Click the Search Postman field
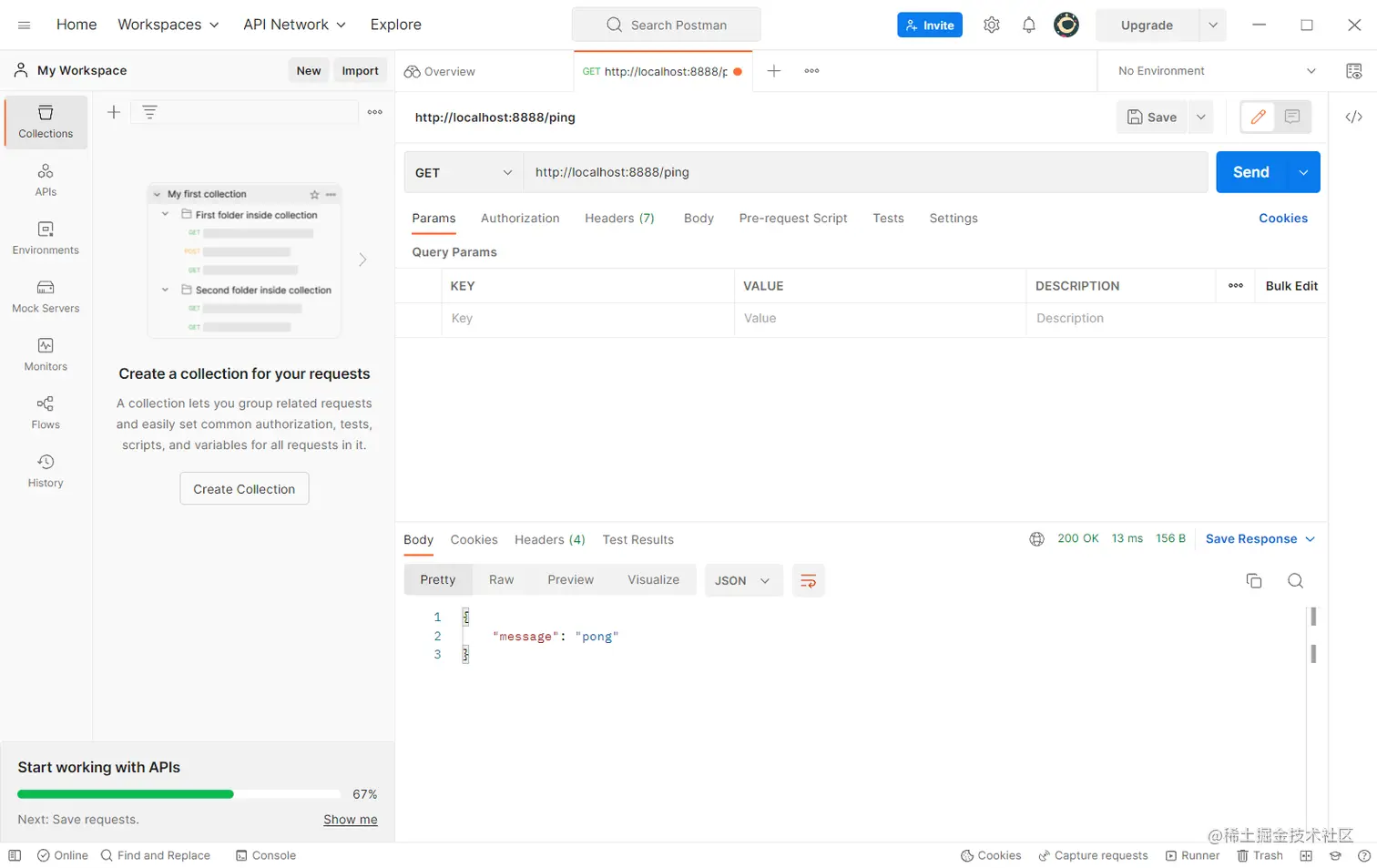 coord(667,26)
